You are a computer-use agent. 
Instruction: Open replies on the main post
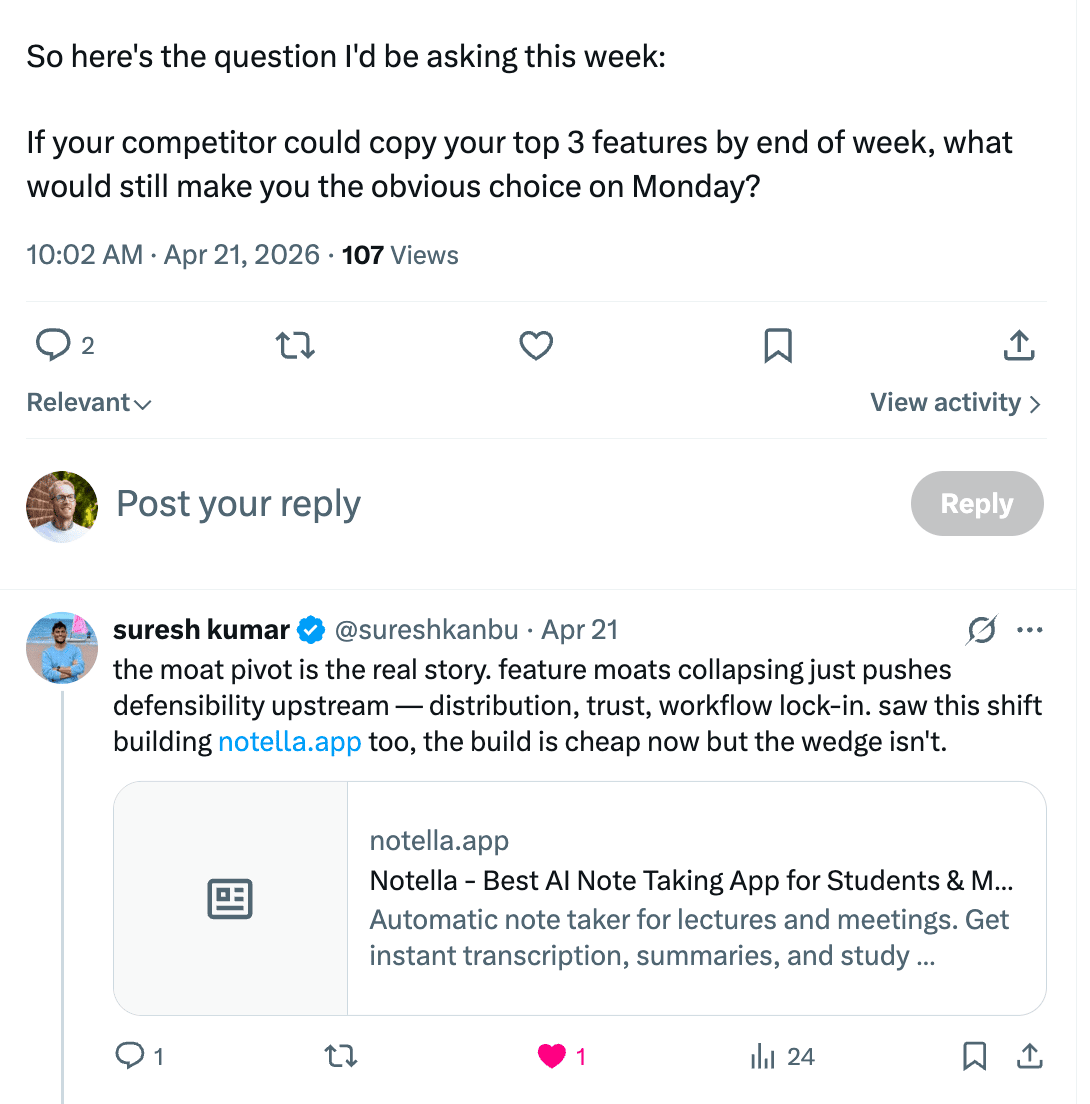click(x=52, y=346)
